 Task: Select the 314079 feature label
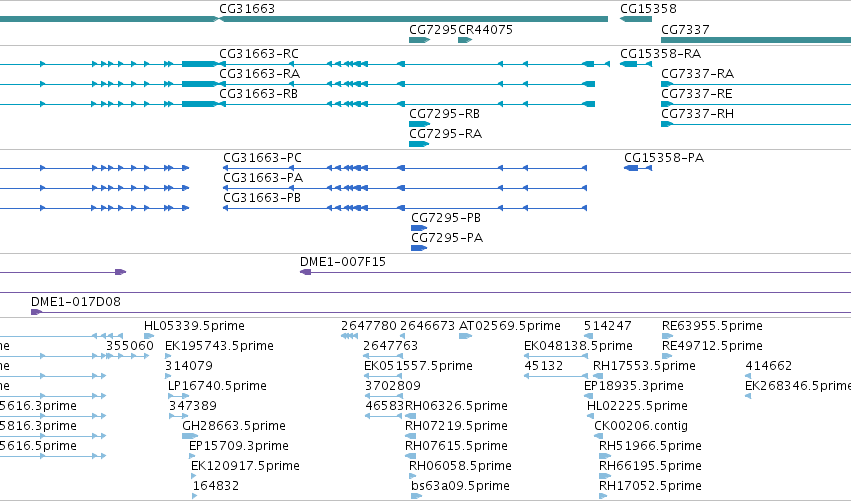(189, 366)
